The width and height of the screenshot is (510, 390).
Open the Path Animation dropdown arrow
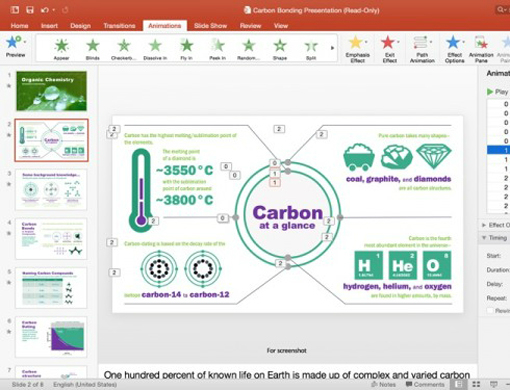pos(431,42)
